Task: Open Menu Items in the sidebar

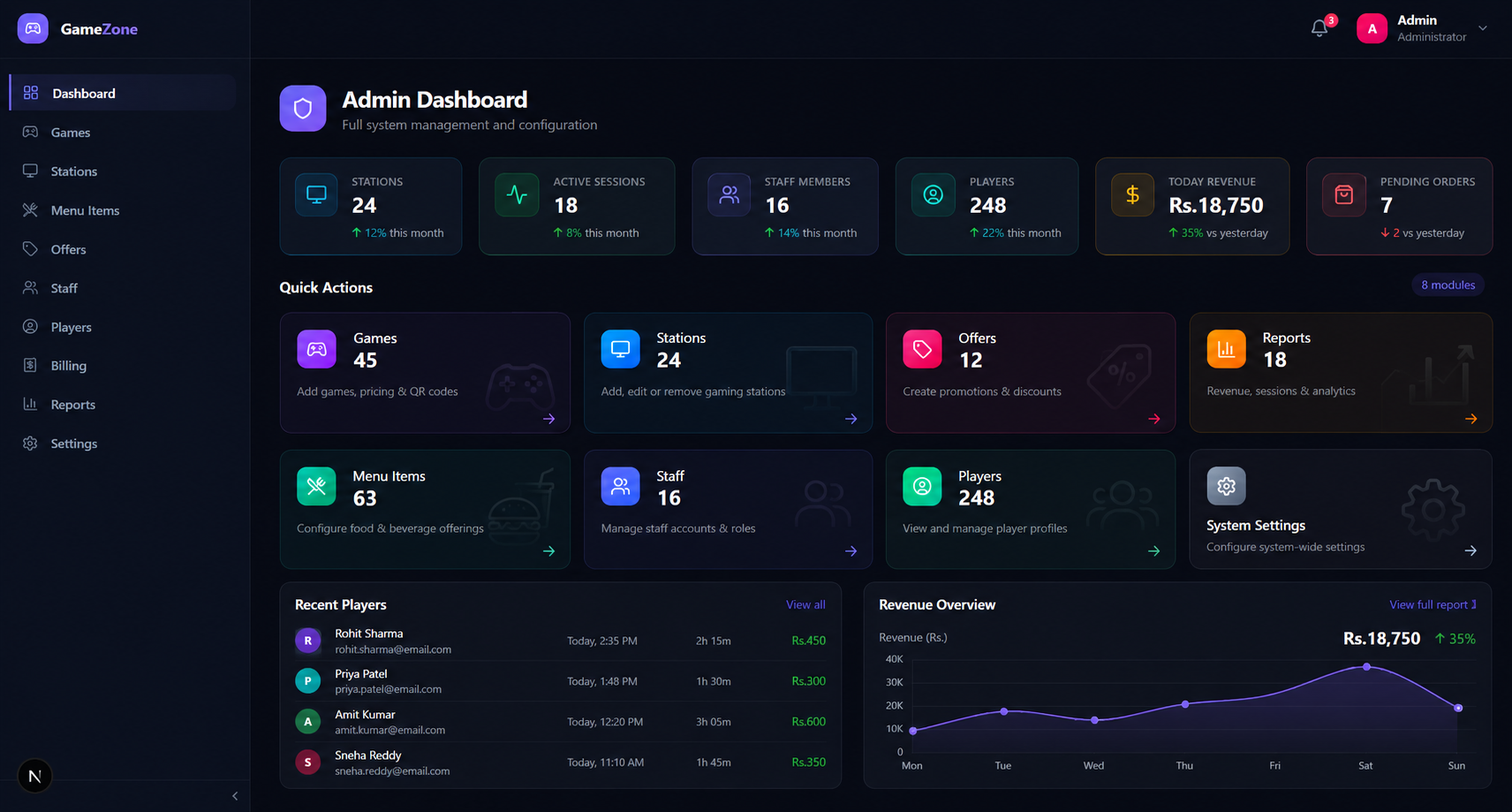Action: pos(123,209)
